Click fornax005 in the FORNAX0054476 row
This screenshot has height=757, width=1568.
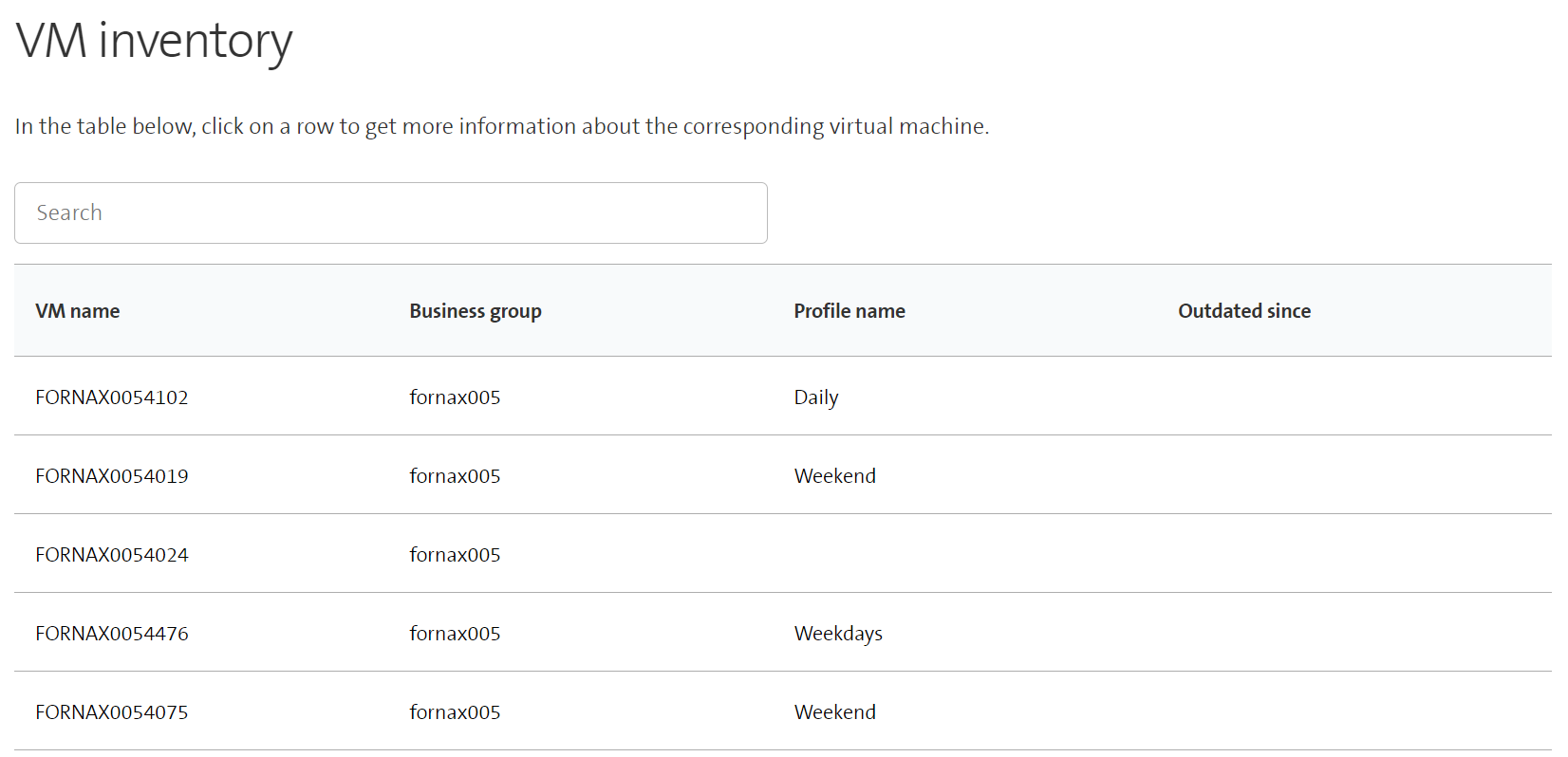click(x=455, y=634)
